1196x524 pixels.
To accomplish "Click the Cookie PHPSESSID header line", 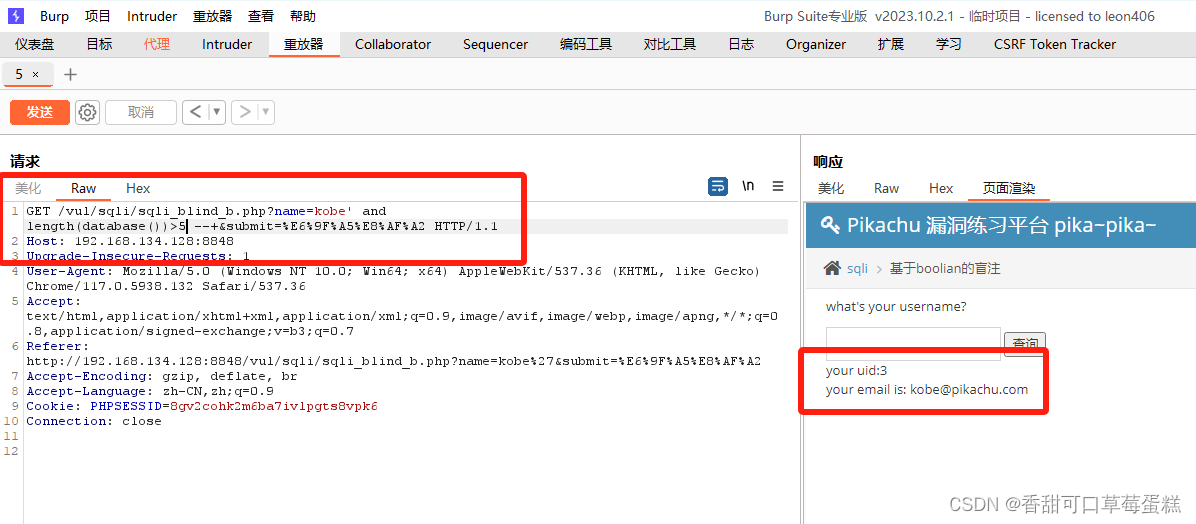I will [201, 406].
